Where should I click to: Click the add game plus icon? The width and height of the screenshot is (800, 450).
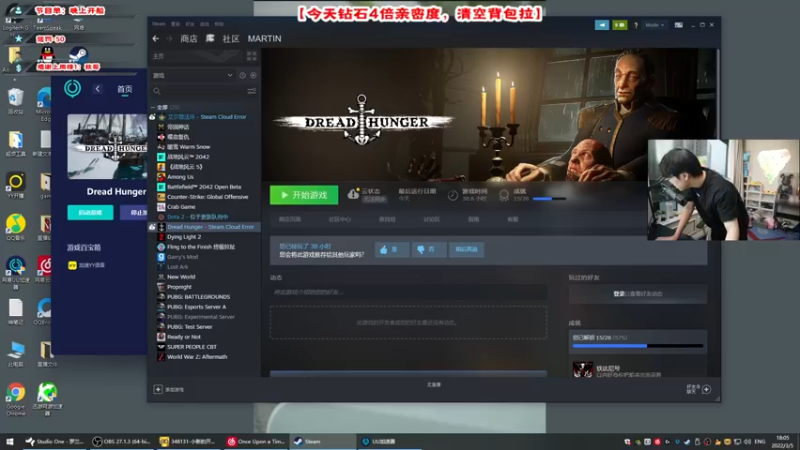click(158, 389)
